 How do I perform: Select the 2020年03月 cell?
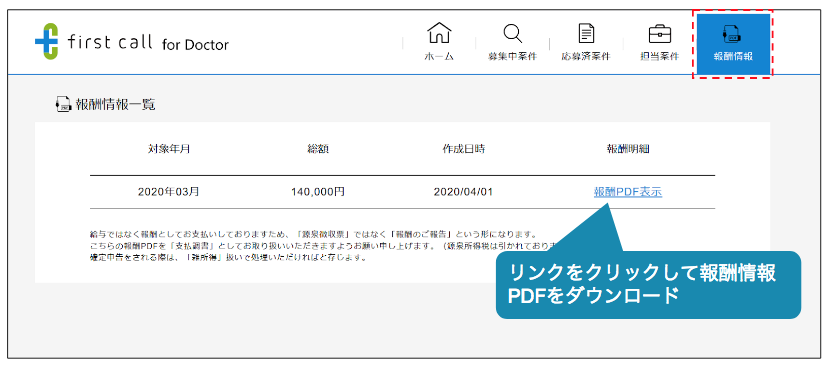169,192
